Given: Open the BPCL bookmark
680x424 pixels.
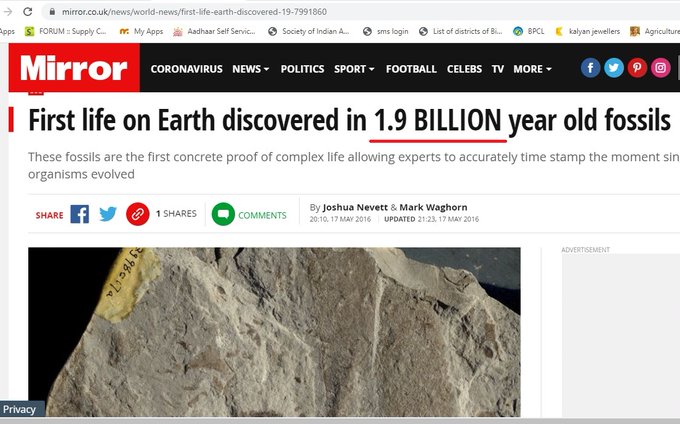Looking at the screenshot, I should [529, 31].
